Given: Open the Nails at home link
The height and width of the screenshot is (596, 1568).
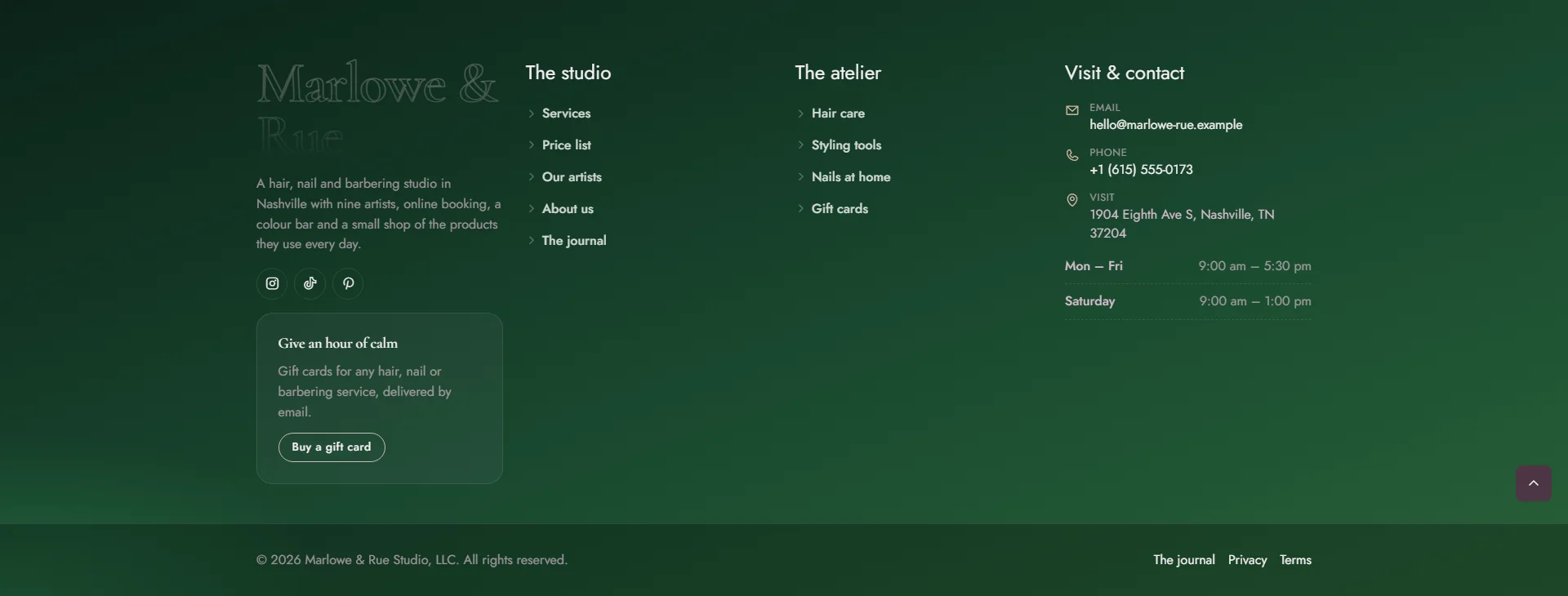Looking at the screenshot, I should coord(851,177).
